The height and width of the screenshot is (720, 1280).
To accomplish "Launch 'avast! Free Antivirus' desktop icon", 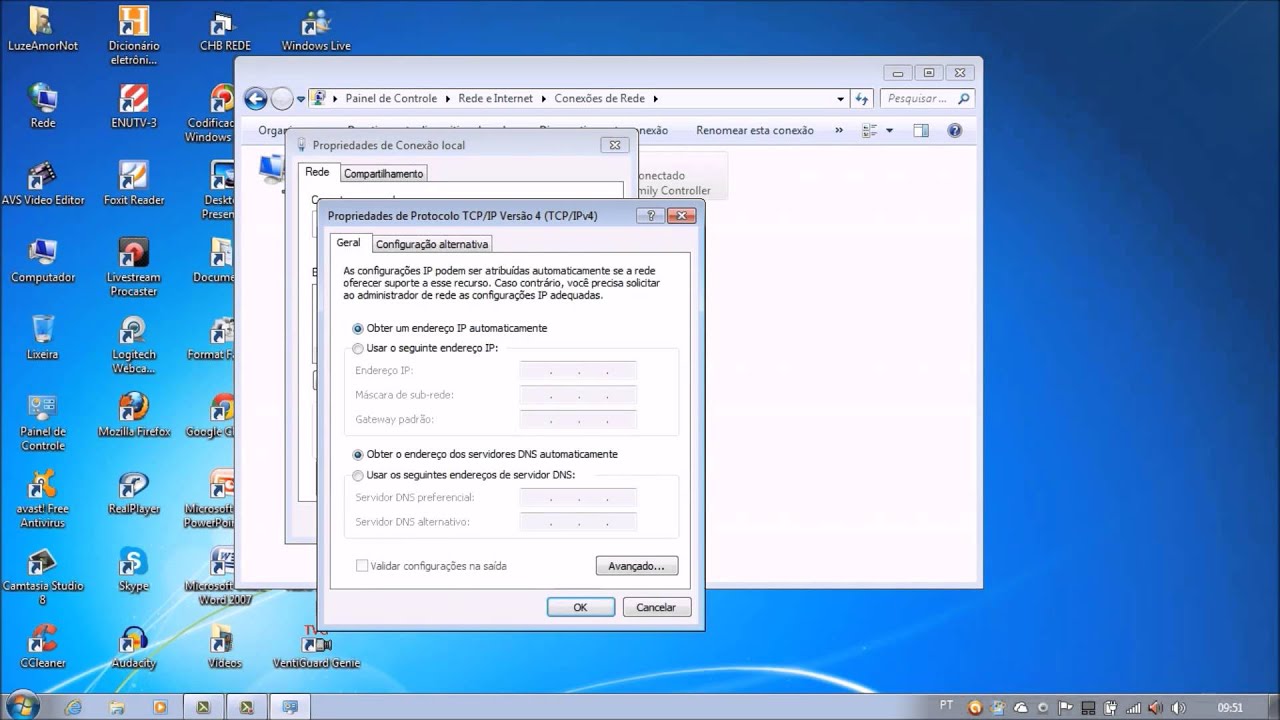I will 43,499.
